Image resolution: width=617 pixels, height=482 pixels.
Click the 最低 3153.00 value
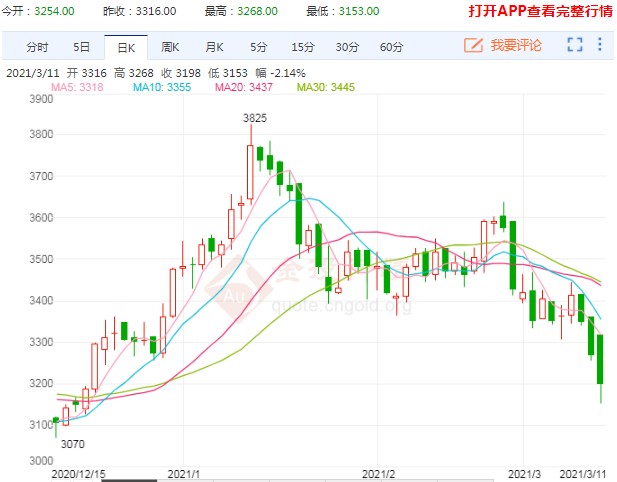[x=359, y=11]
